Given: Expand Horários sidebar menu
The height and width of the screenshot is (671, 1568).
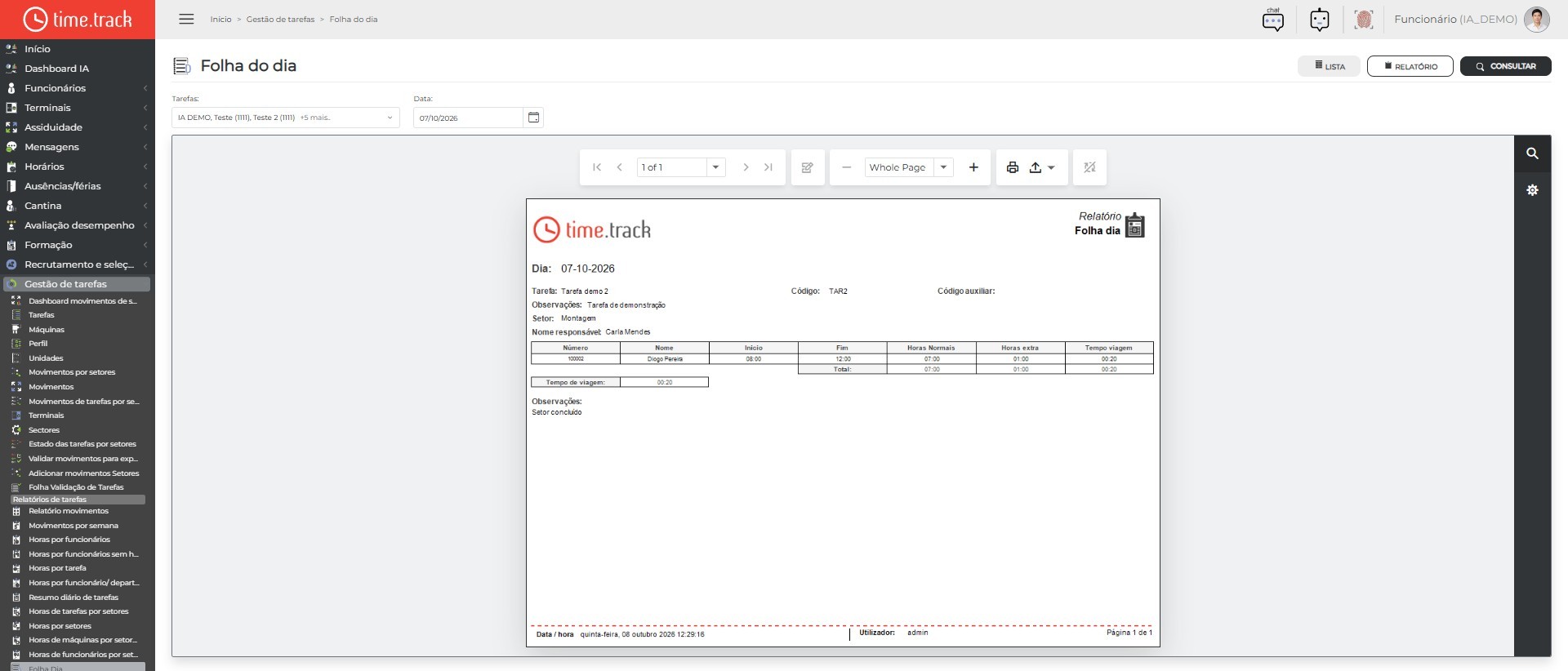Looking at the screenshot, I should tap(77, 167).
